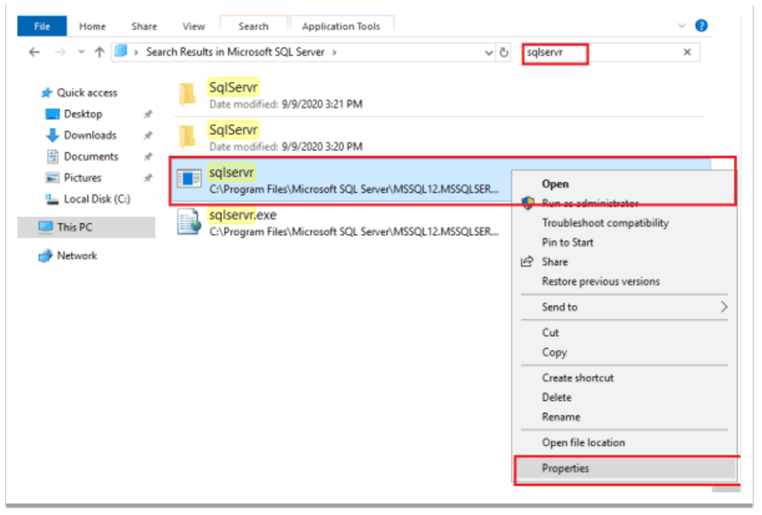762x515 pixels.
Task: Click the Network icon
Action: click(45, 256)
